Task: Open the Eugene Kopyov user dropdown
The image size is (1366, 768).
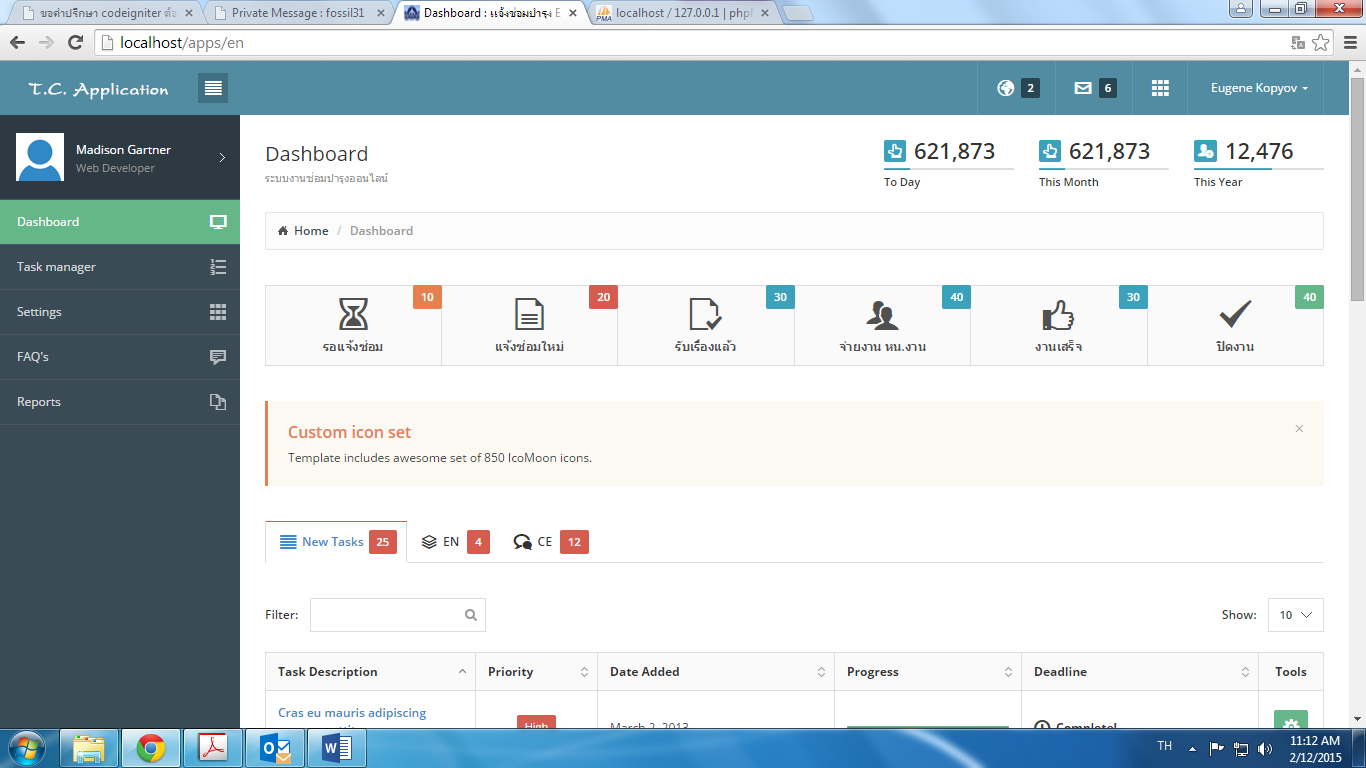Action: click(1260, 88)
